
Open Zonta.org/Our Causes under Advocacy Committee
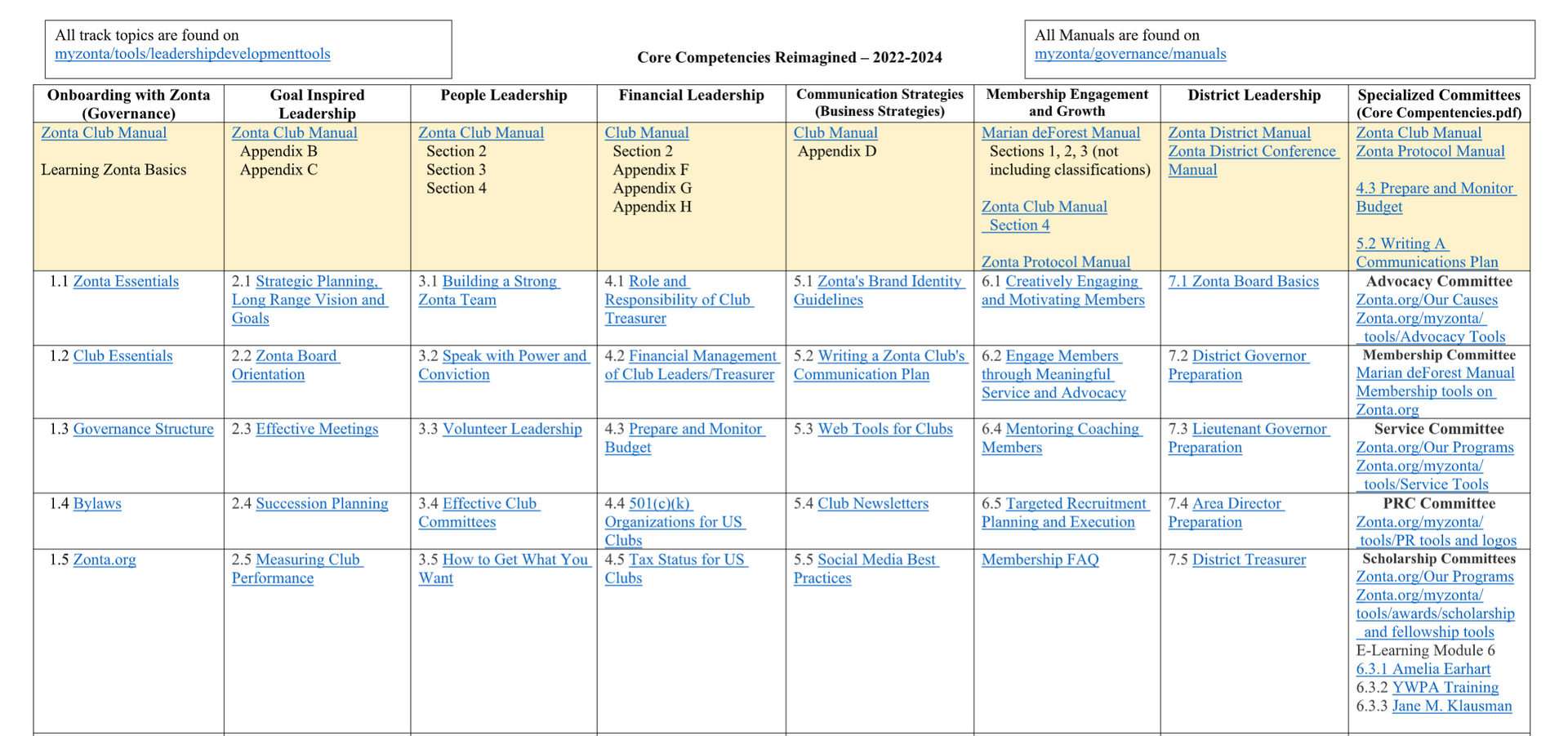click(x=1427, y=300)
